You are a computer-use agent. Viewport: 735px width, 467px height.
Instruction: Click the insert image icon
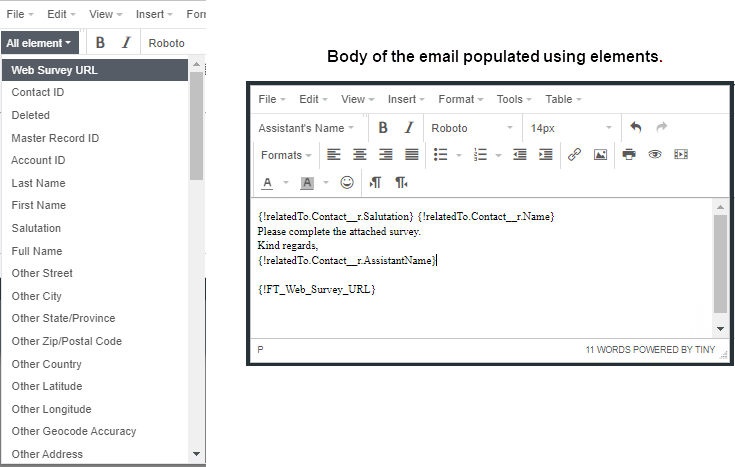[600, 155]
